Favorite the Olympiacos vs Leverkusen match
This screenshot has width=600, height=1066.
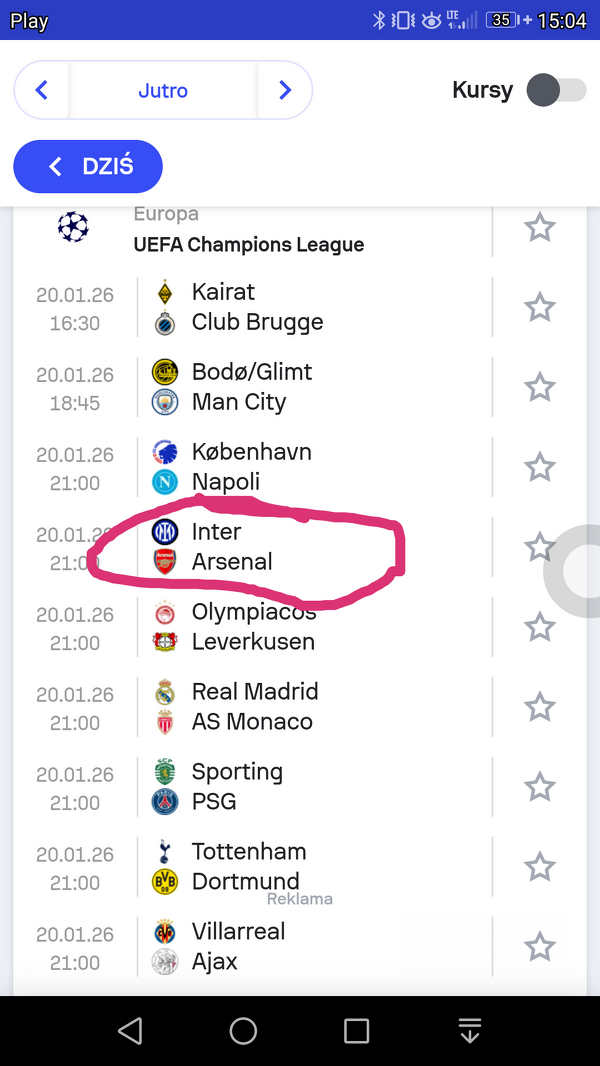tap(540, 627)
